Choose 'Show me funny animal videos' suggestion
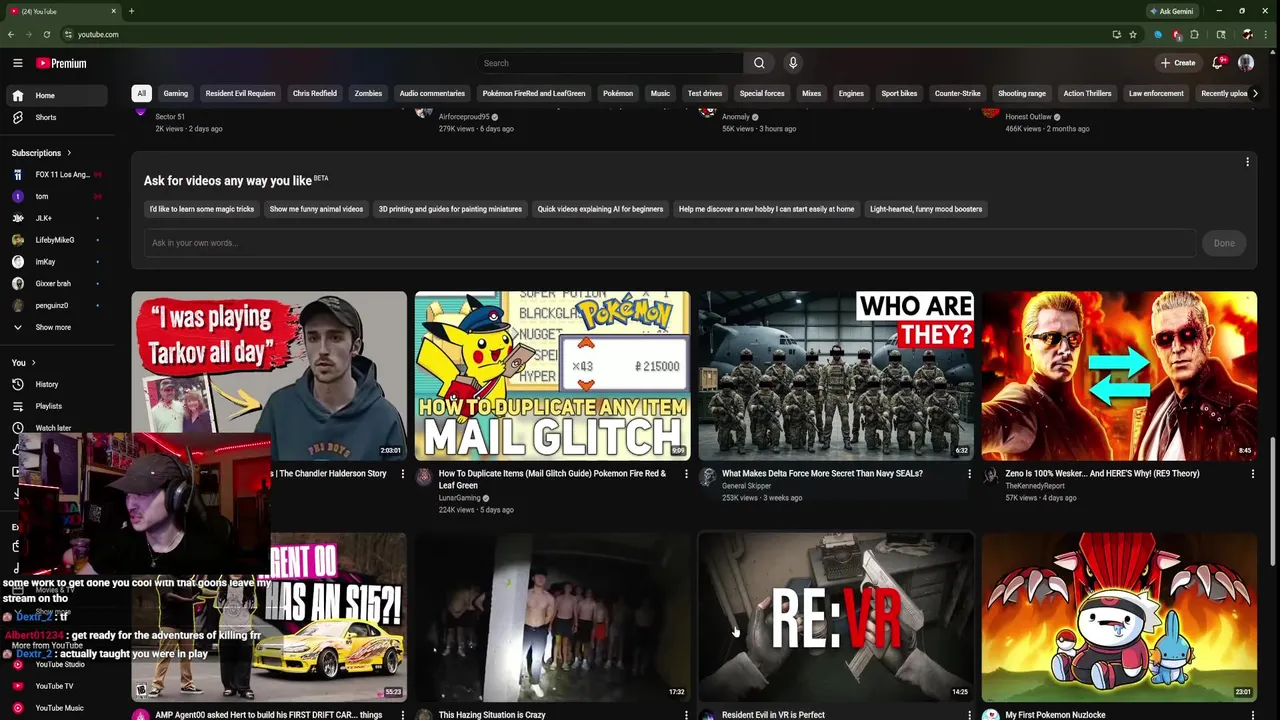The height and width of the screenshot is (720, 1280). [x=316, y=209]
